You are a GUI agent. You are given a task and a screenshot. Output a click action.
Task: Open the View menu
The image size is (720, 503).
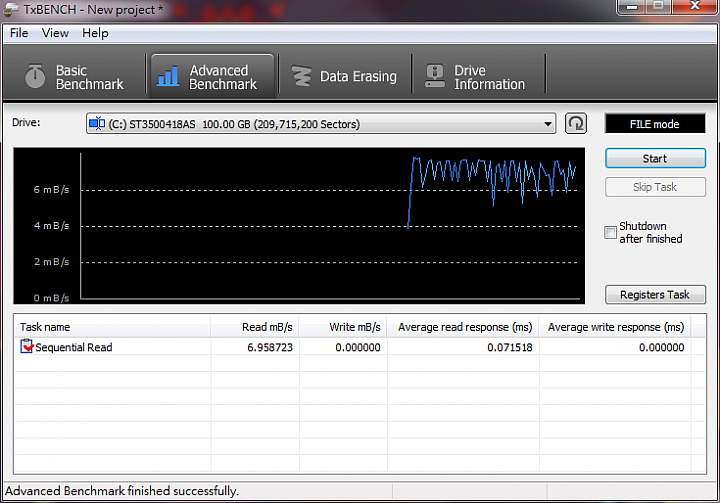tap(55, 33)
